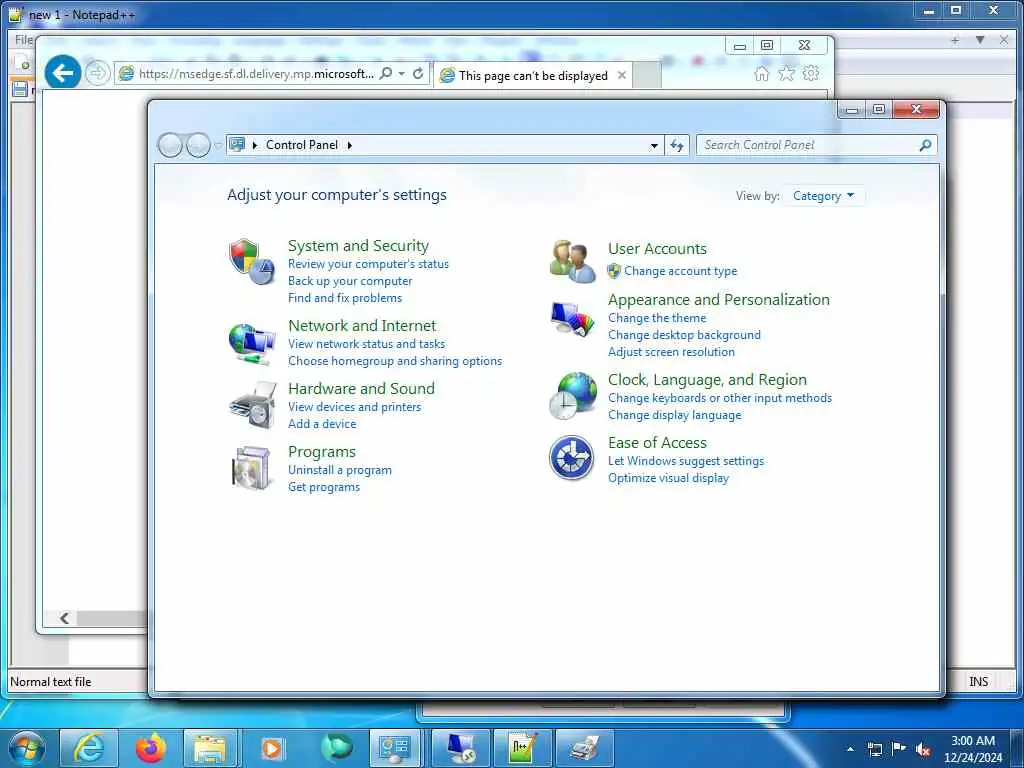
Task: Click the search magnifier in IE address bar
Action: [x=386, y=73]
